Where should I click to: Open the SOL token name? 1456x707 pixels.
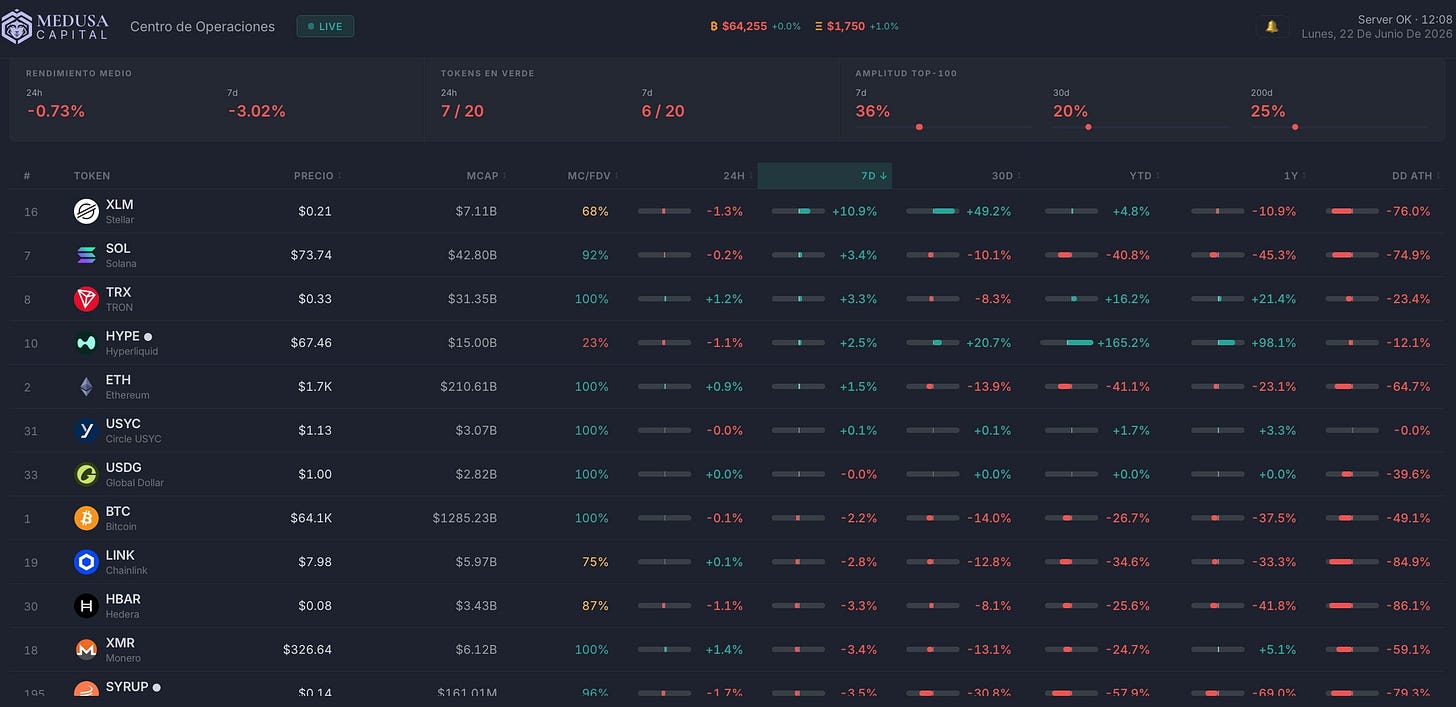118,249
